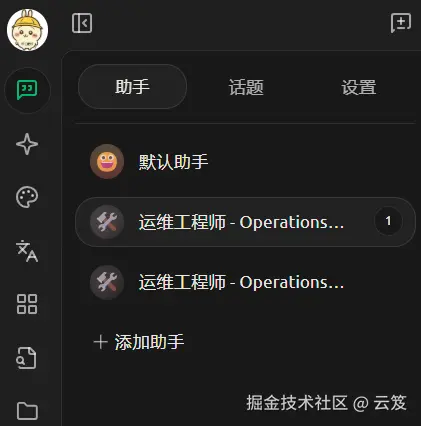
Task: Open the files folder icon
Action: point(27,411)
